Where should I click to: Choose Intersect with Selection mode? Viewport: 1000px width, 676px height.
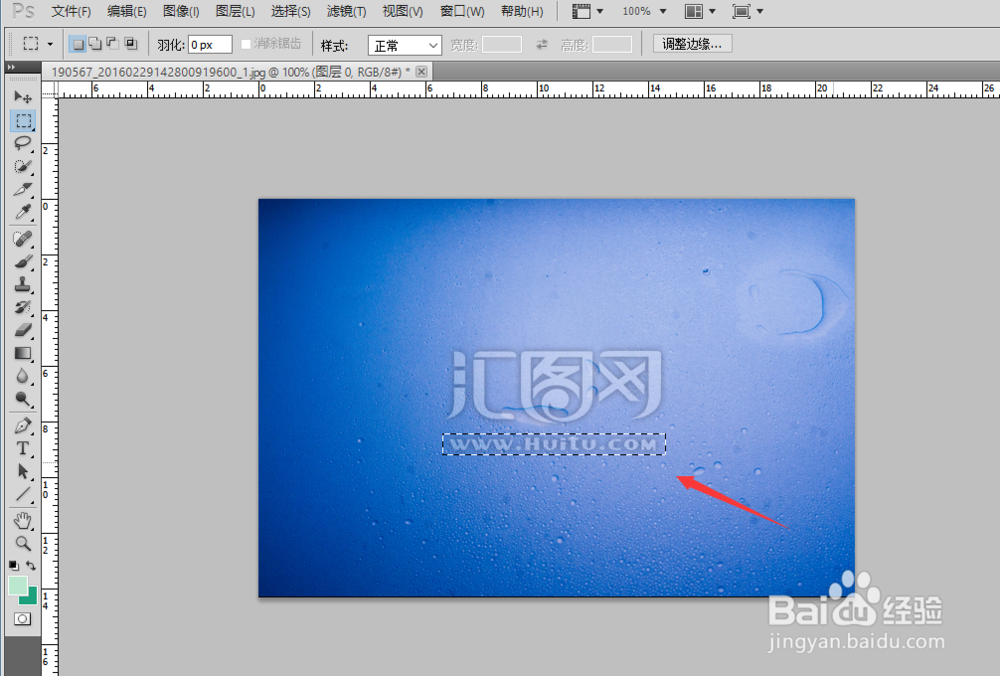pyautogui.click(x=131, y=44)
